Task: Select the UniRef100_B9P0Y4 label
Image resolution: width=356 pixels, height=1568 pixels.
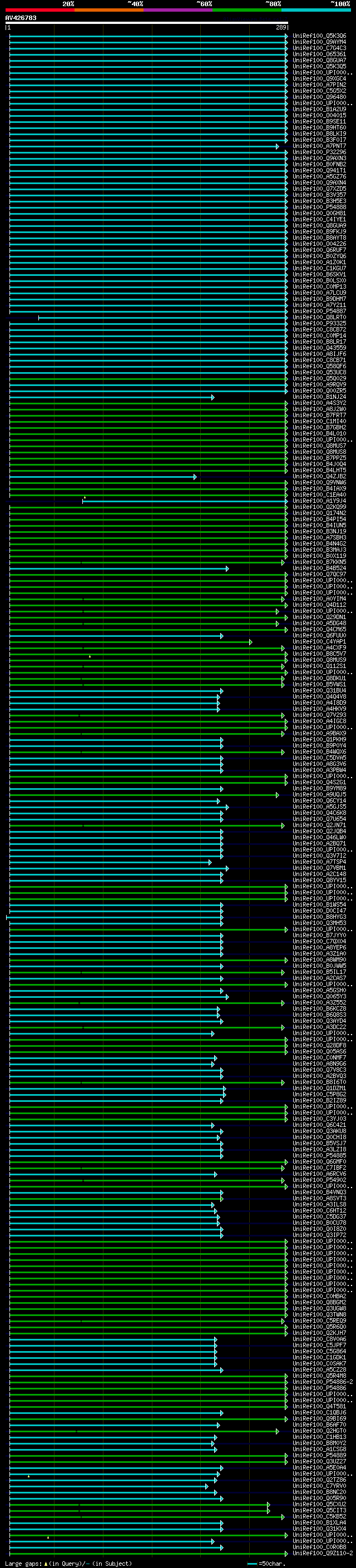Action: tap(319, 746)
